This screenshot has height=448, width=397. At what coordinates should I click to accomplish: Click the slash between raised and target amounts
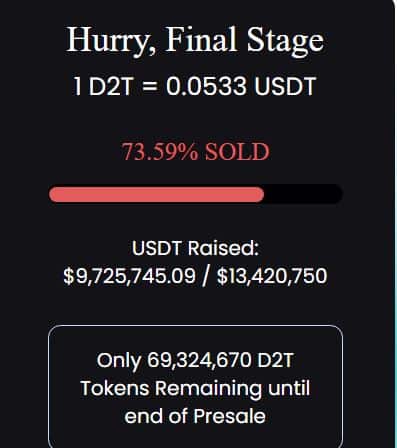click(x=206, y=276)
